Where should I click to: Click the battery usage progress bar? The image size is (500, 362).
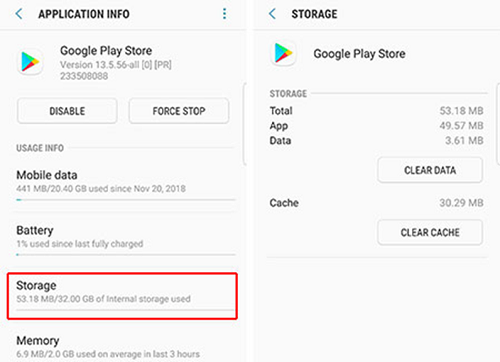pos(126,255)
